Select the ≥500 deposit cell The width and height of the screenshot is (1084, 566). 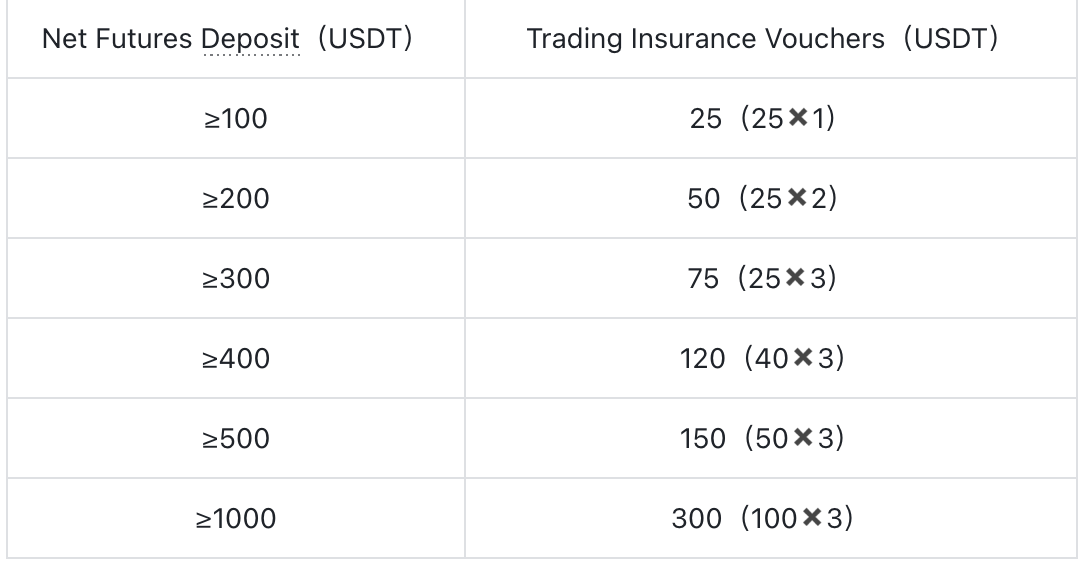tap(236, 438)
